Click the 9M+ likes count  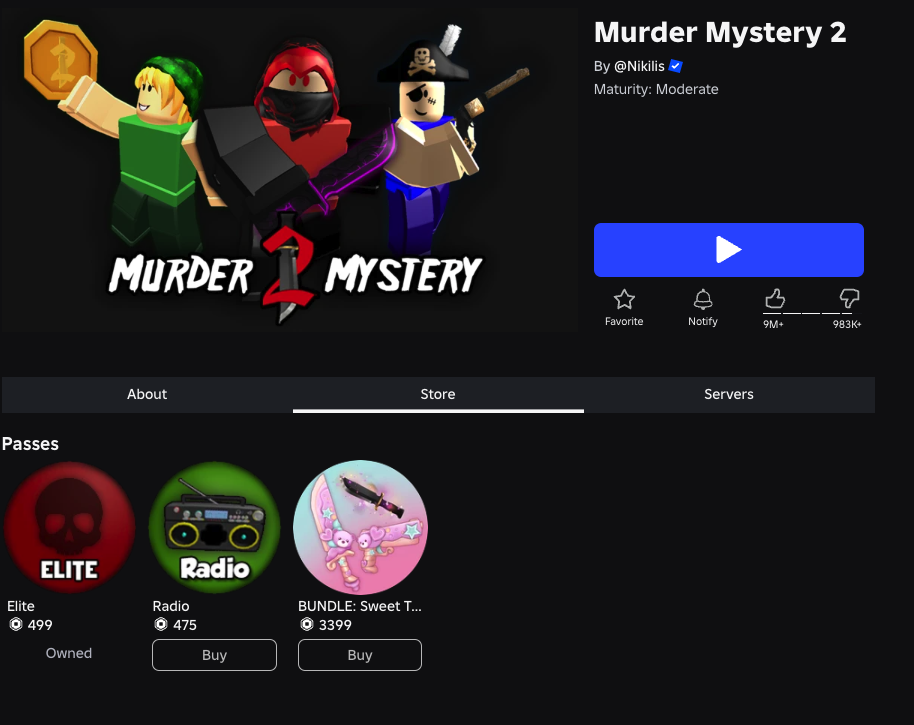774,325
